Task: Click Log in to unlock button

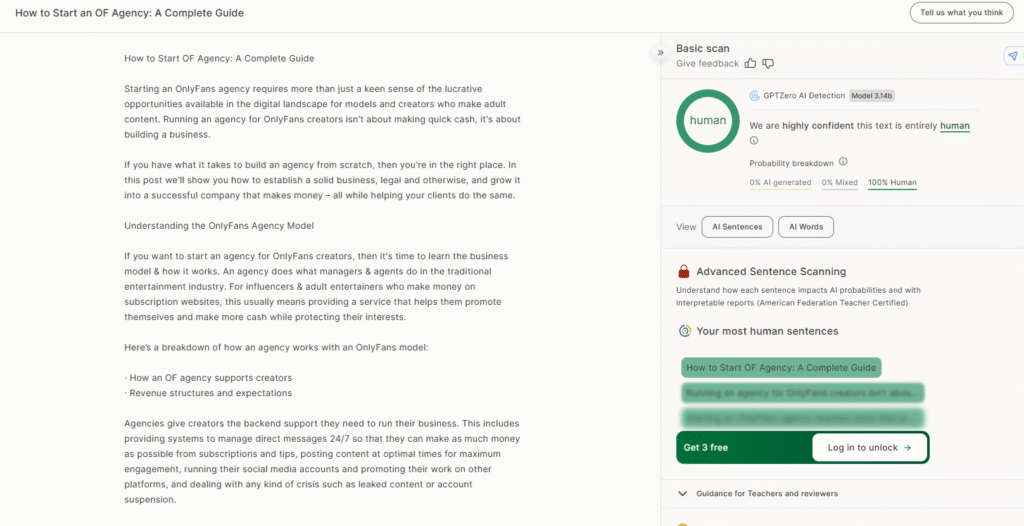Action: pyautogui.click(x=869, y=448)
